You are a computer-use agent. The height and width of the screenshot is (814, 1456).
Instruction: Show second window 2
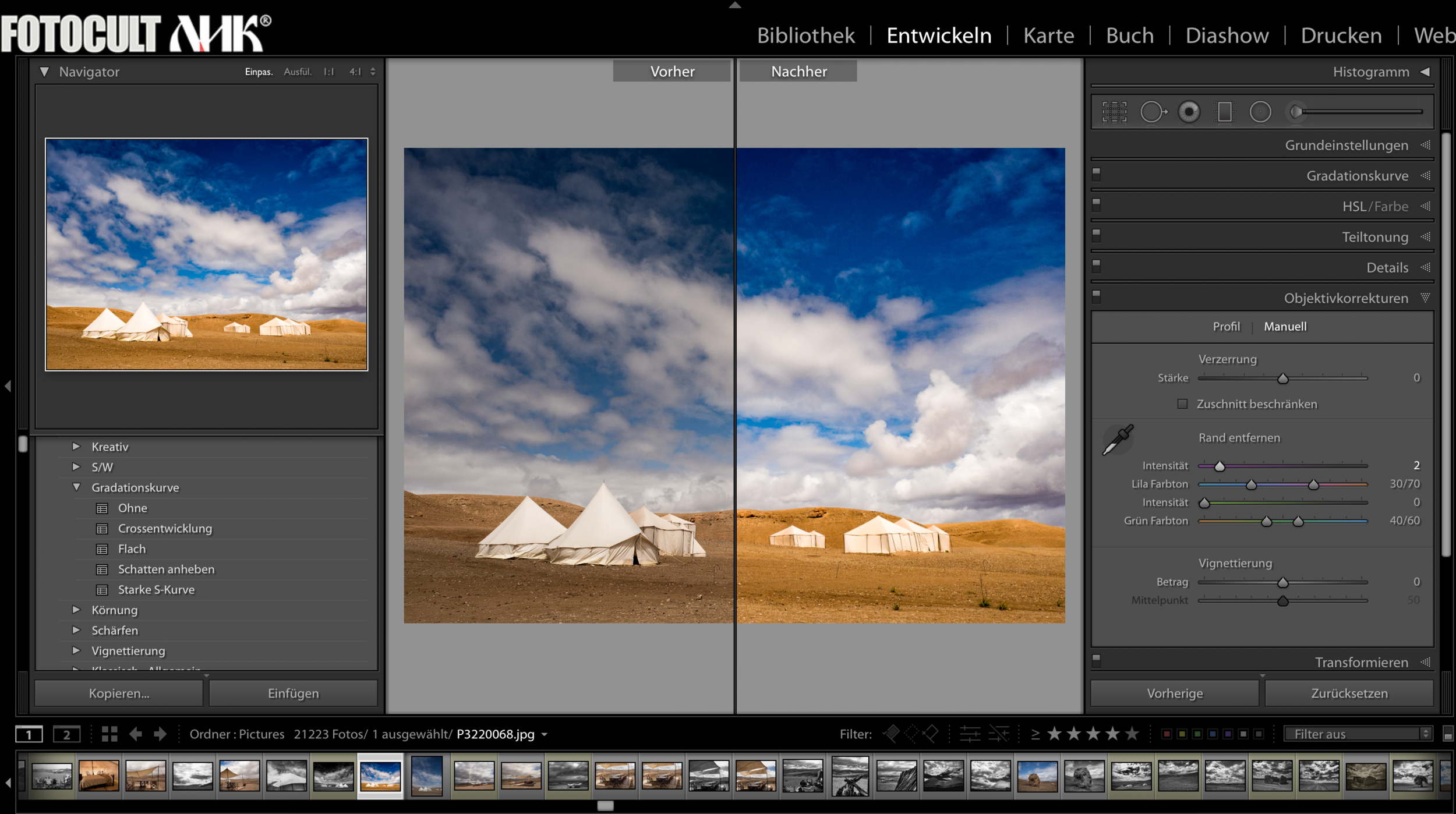pyautogui.click(x=66, y=734)
